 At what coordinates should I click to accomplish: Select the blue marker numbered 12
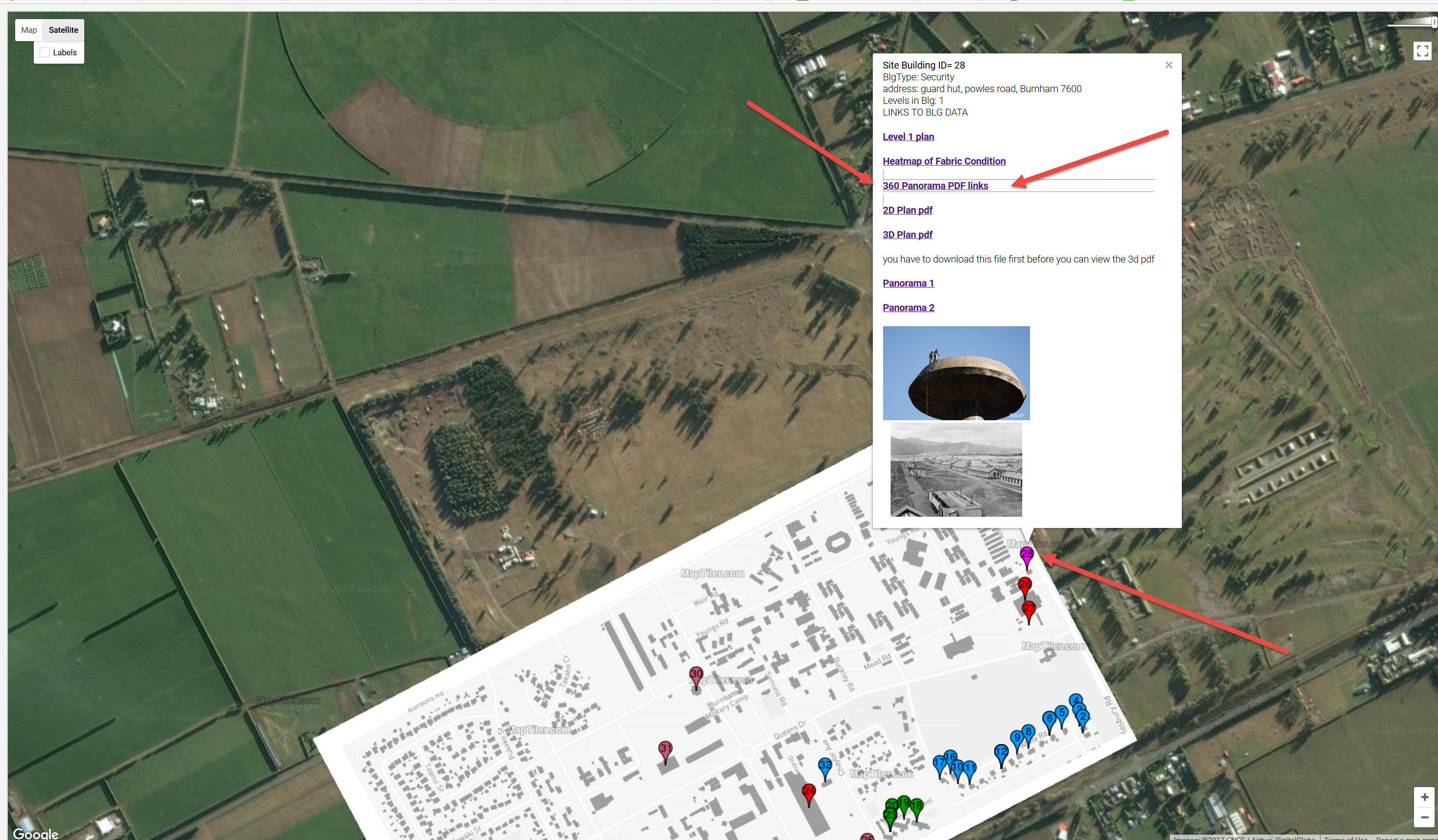[1001, 751]
